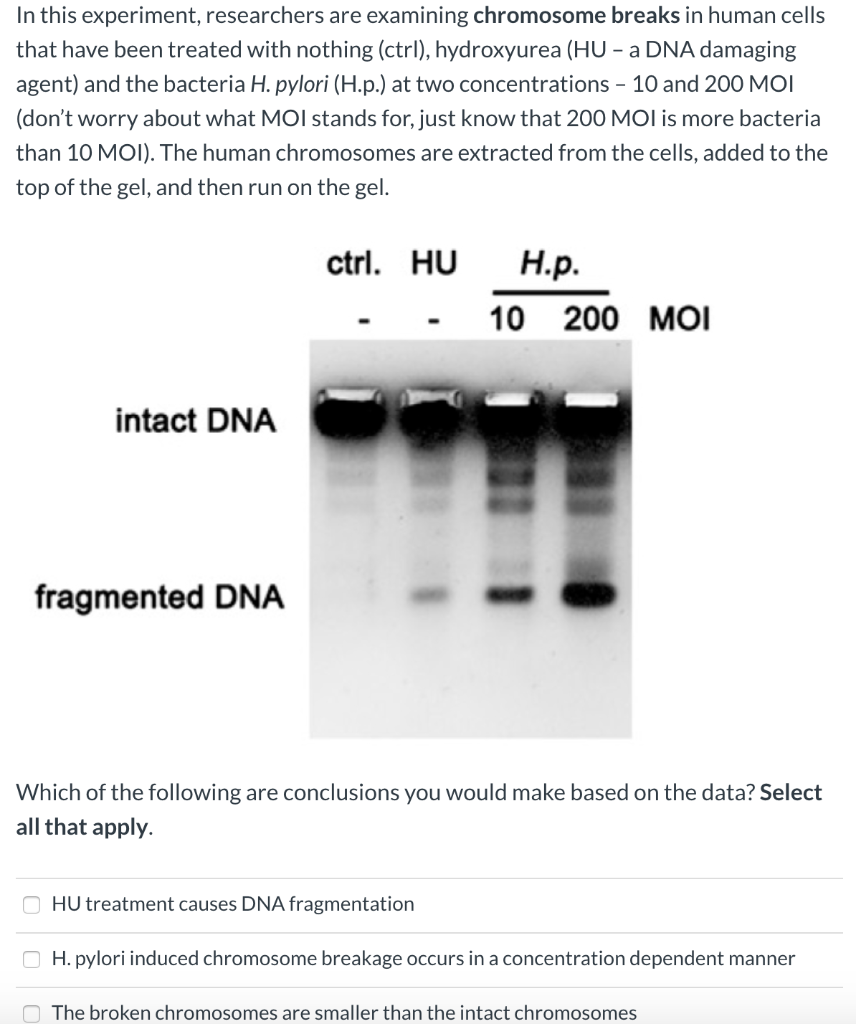
Task: Click the bold chromosome breaks text
Action: [x=577, y=15]
